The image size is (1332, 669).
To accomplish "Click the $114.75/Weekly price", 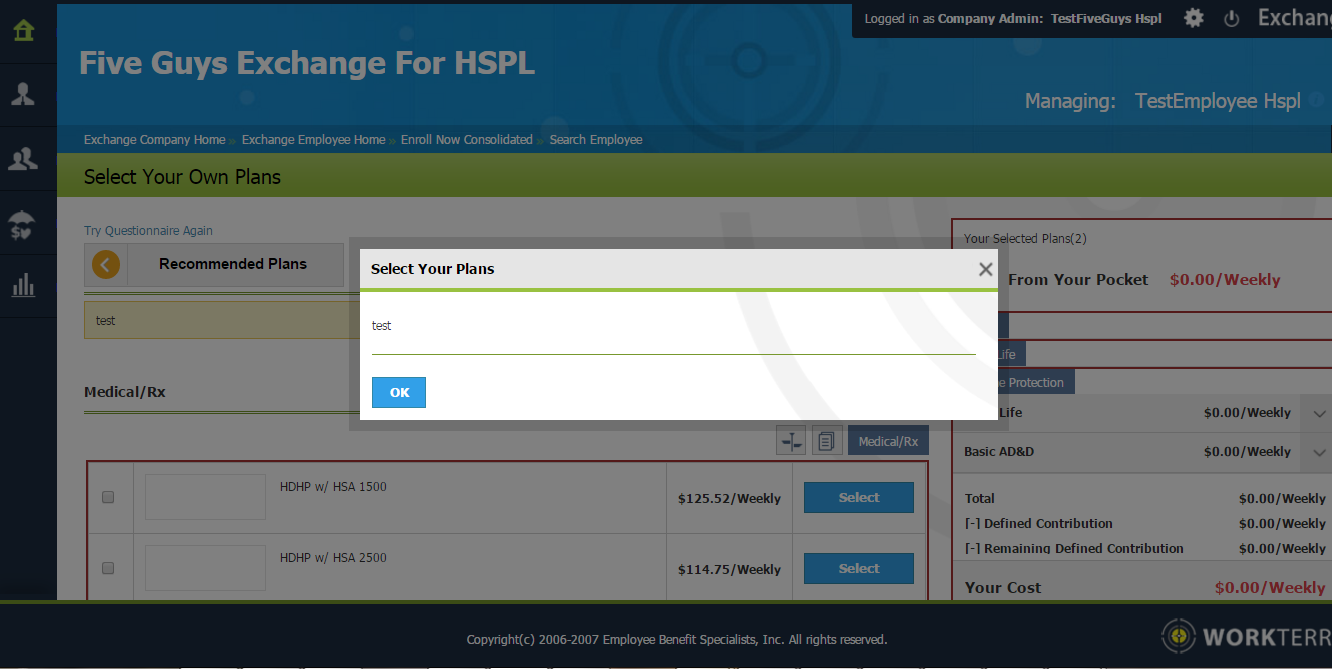I will (729, 569).
